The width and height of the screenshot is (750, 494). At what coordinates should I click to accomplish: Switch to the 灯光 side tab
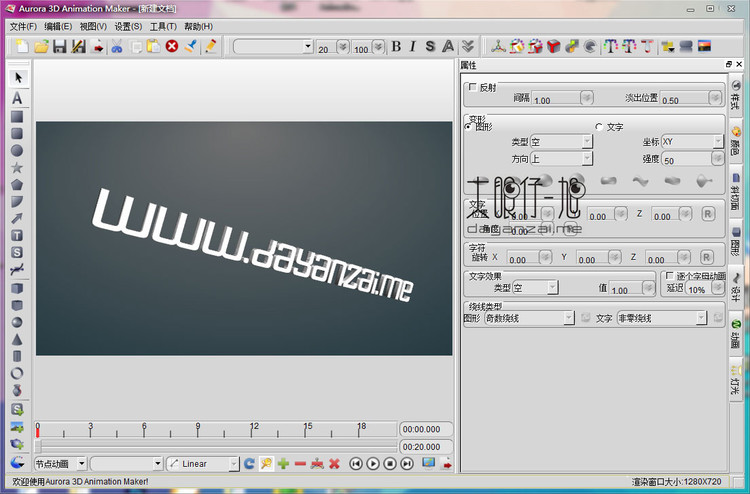click(736, 380)
